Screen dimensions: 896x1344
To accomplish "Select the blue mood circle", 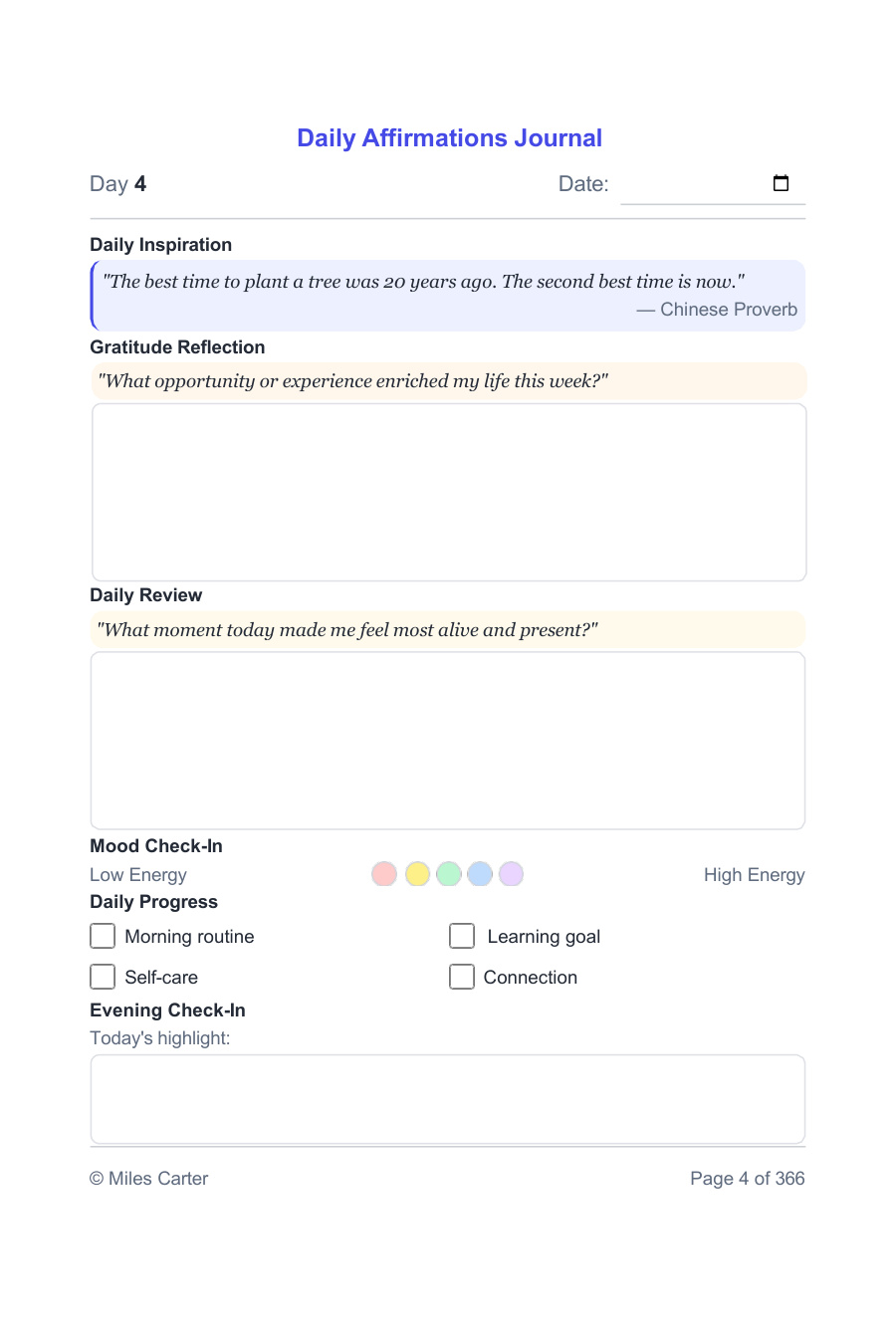I will 480,874.
